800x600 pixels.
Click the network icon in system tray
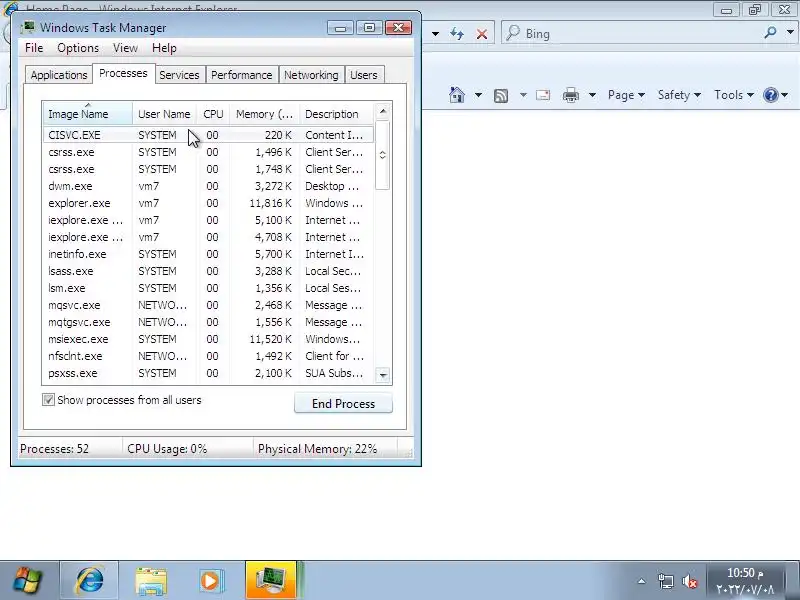[x=665, y=581]
